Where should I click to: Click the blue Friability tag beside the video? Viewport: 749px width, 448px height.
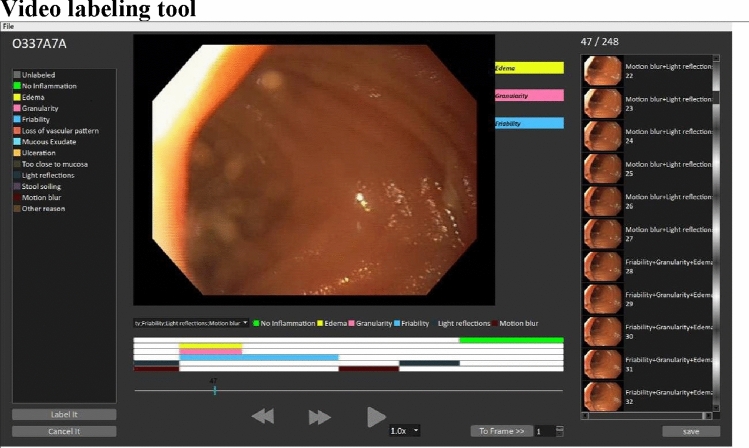click(x=529, y=123)
